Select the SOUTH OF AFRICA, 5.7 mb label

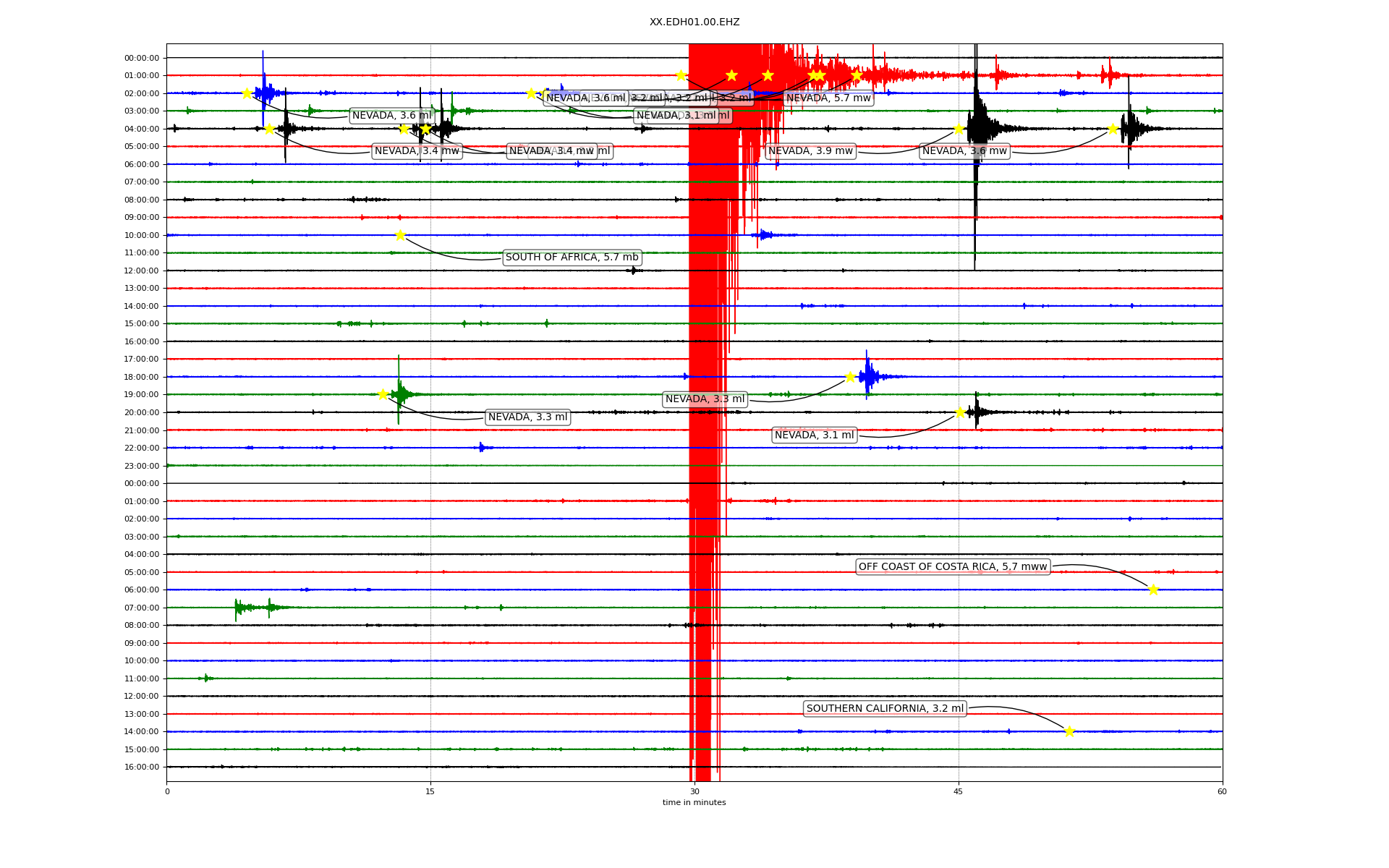[x=572, y=258]
